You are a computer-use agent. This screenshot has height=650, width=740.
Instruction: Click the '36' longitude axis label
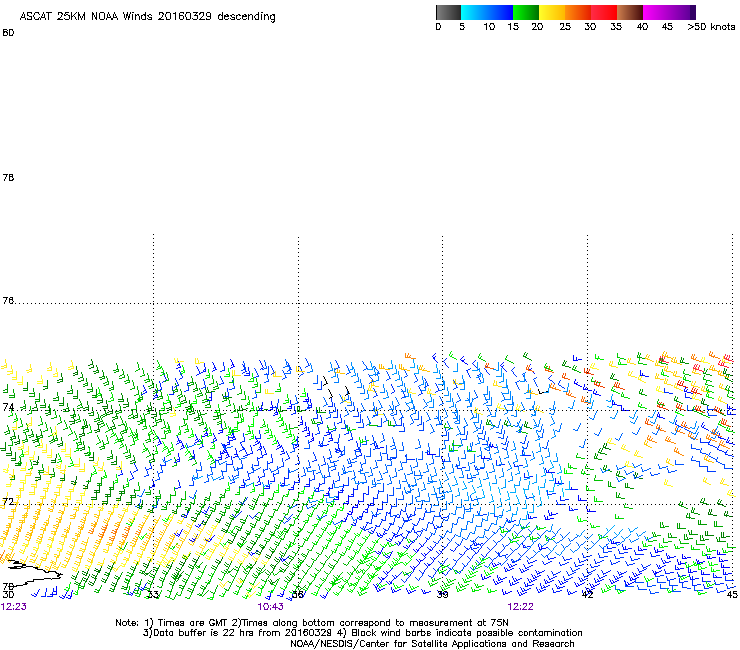298,595
